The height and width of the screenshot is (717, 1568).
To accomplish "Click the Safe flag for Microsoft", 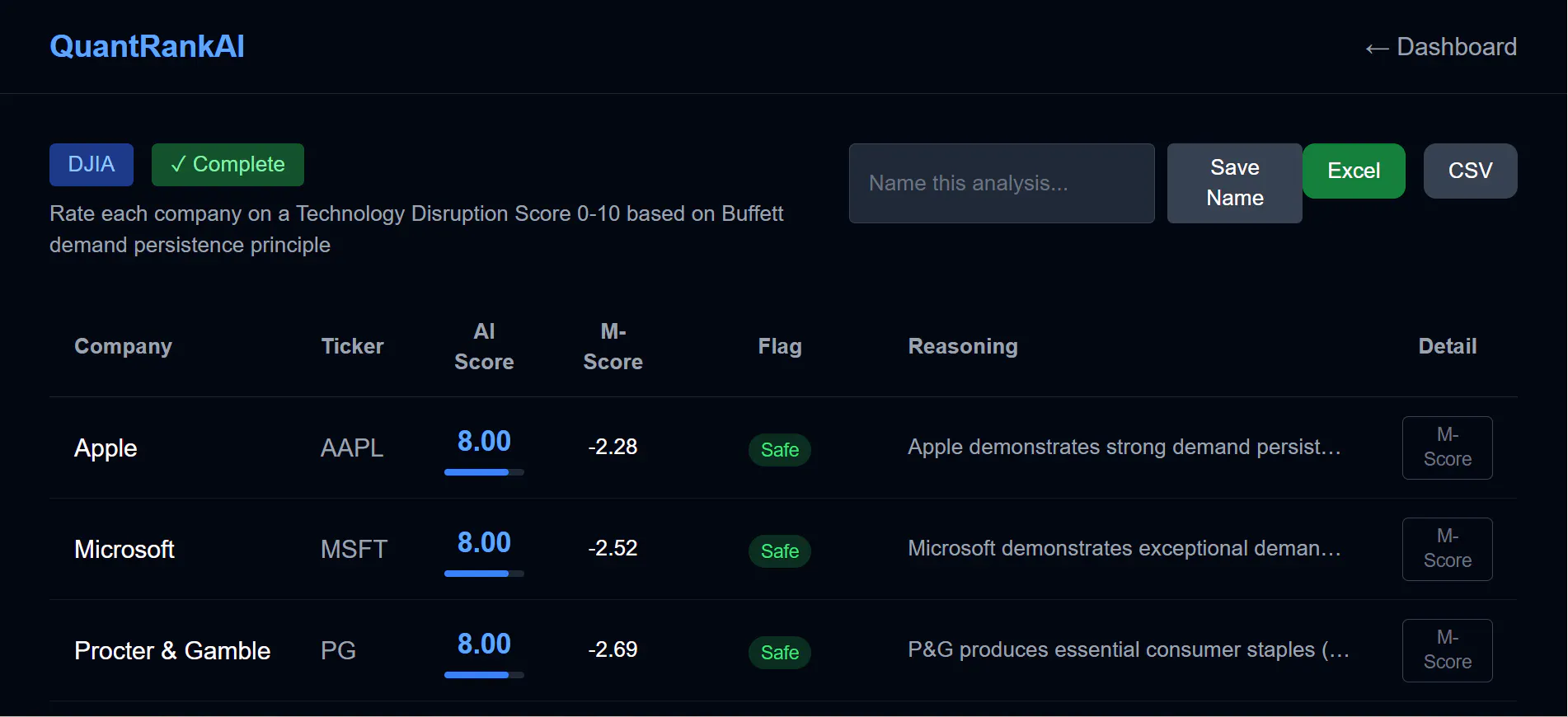I will coord(780,551).
